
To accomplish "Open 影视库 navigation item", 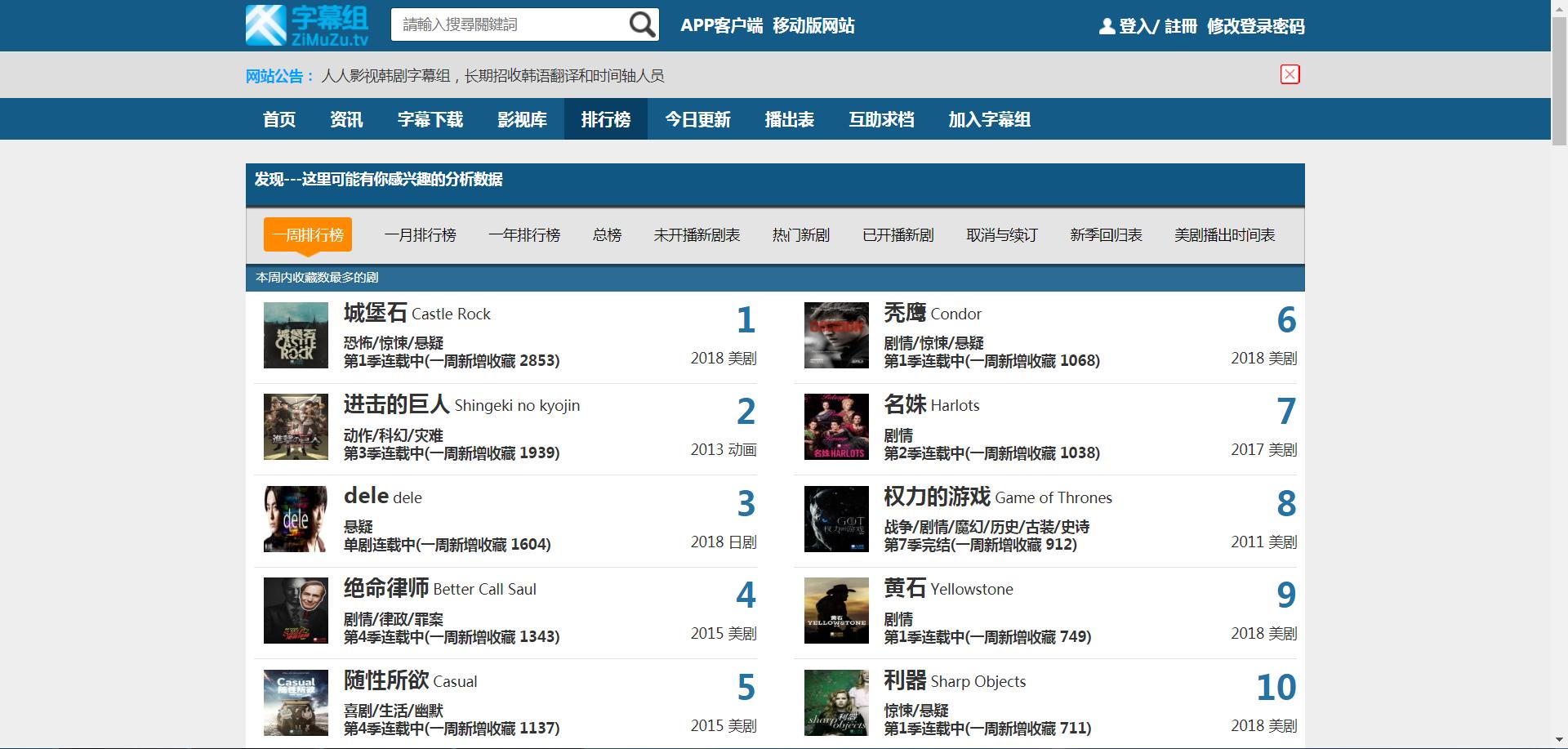I will (x=522, y=119).
